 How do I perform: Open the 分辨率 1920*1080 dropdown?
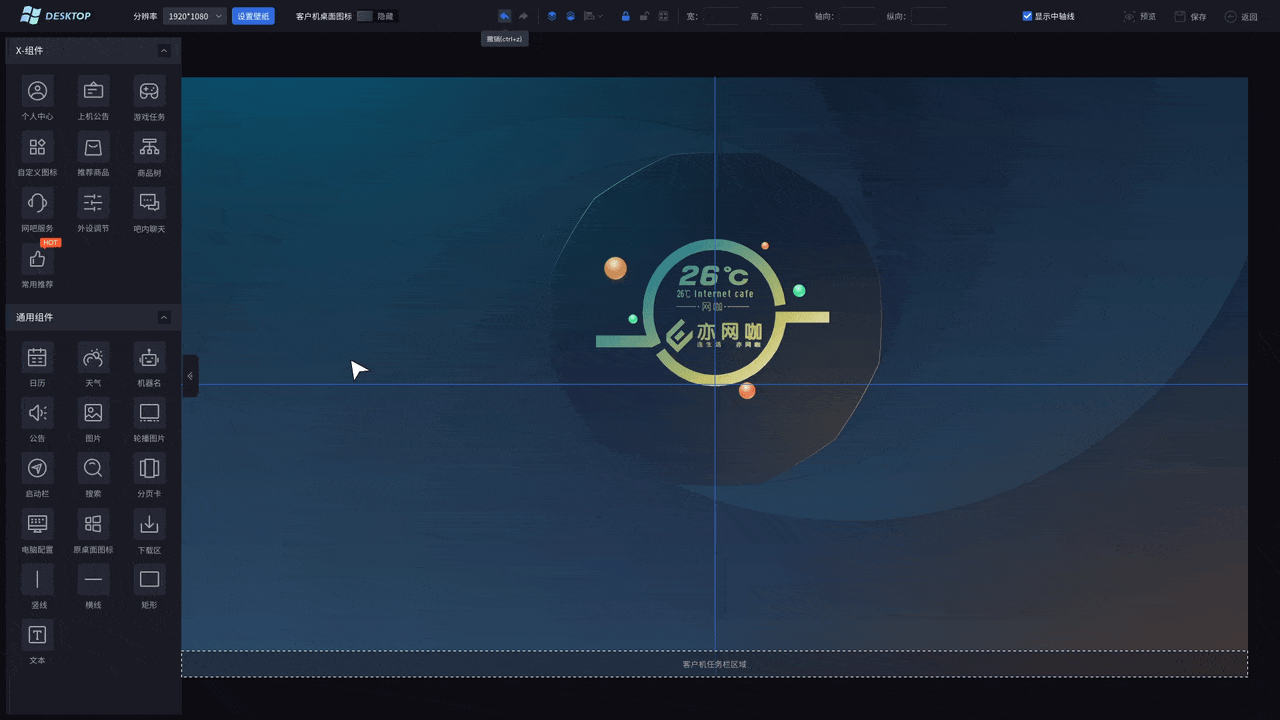coord(194,16)
